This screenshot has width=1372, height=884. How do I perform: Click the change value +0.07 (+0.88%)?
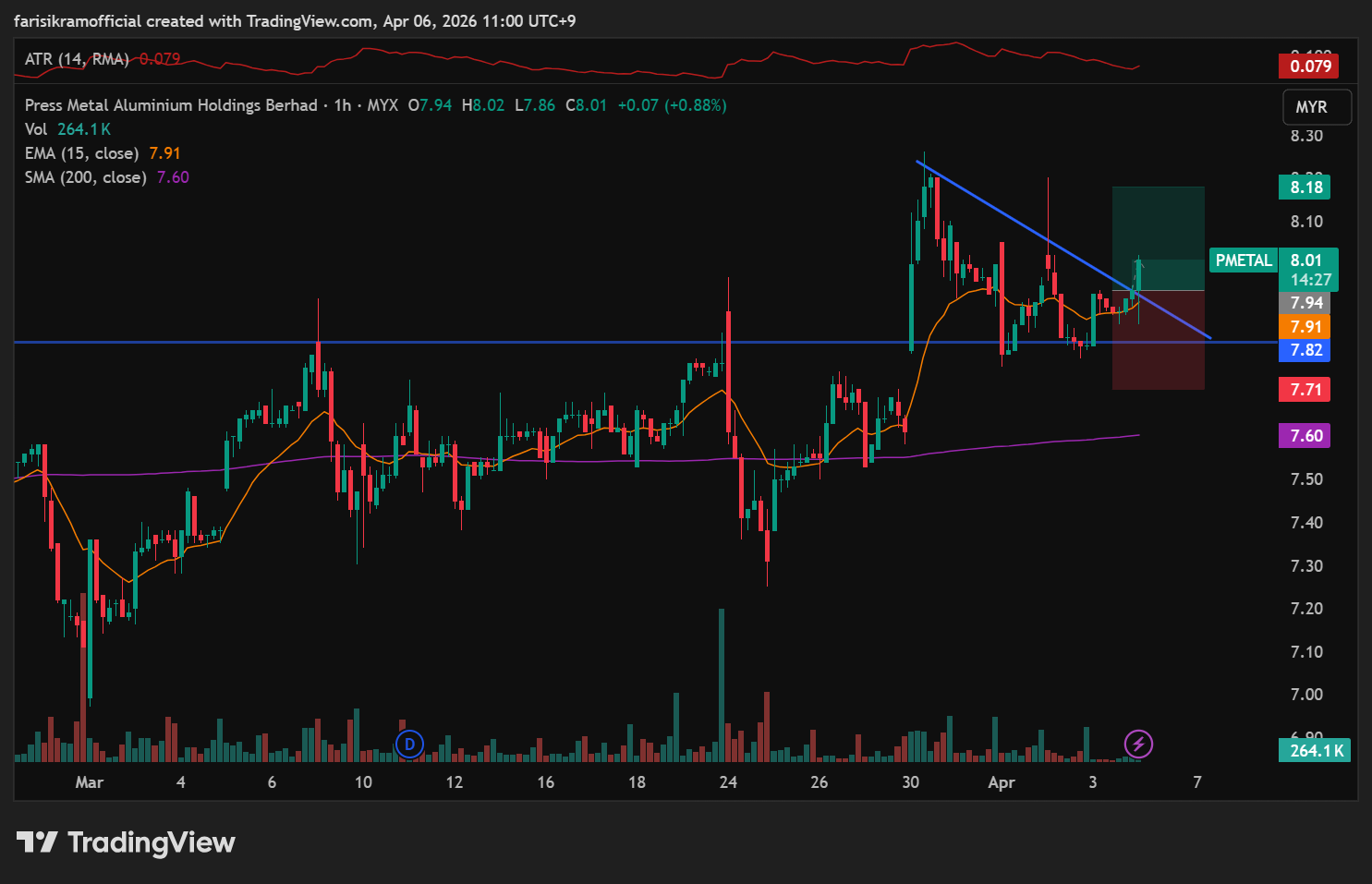(x=672, y=105)
